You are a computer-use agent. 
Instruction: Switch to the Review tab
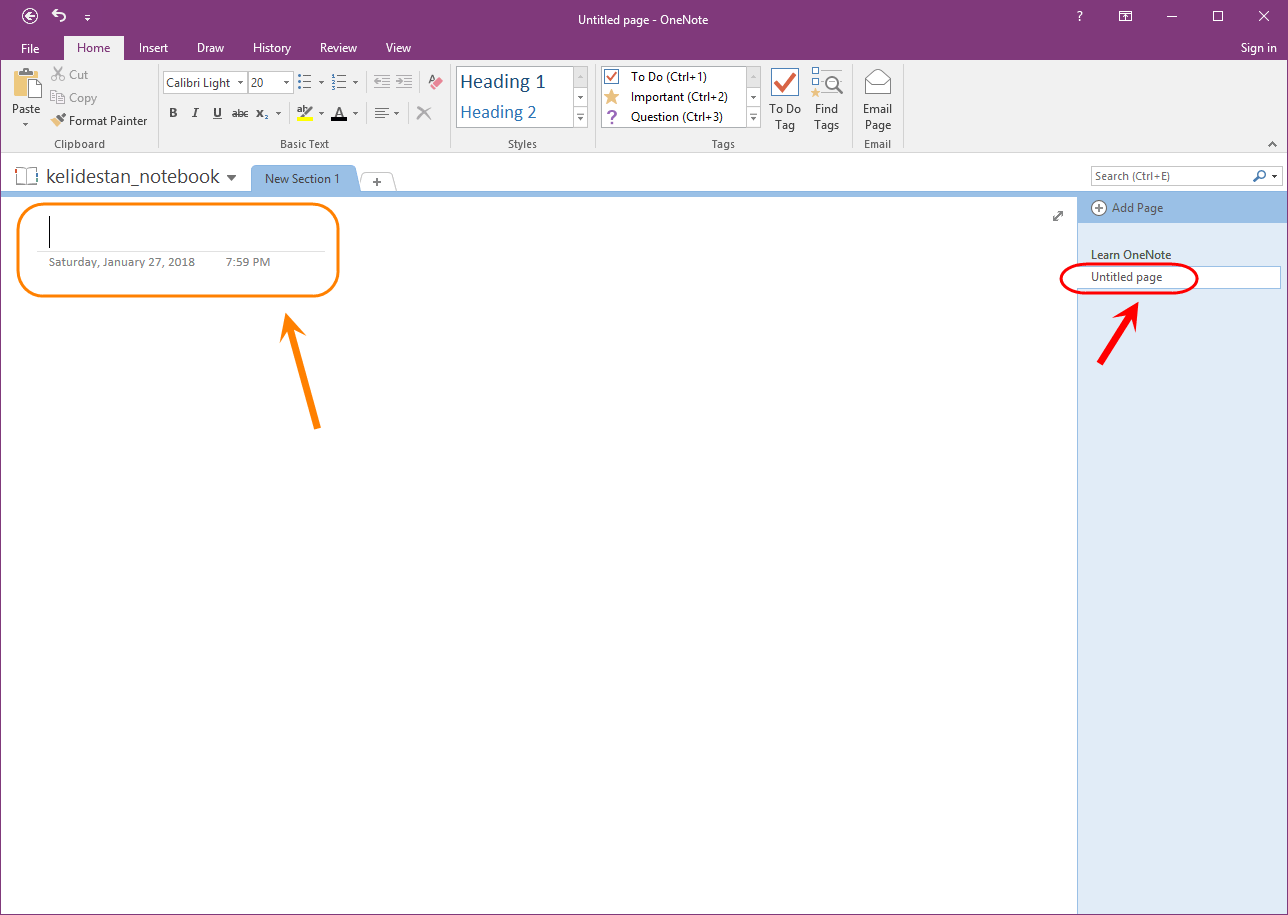point(338,48)
